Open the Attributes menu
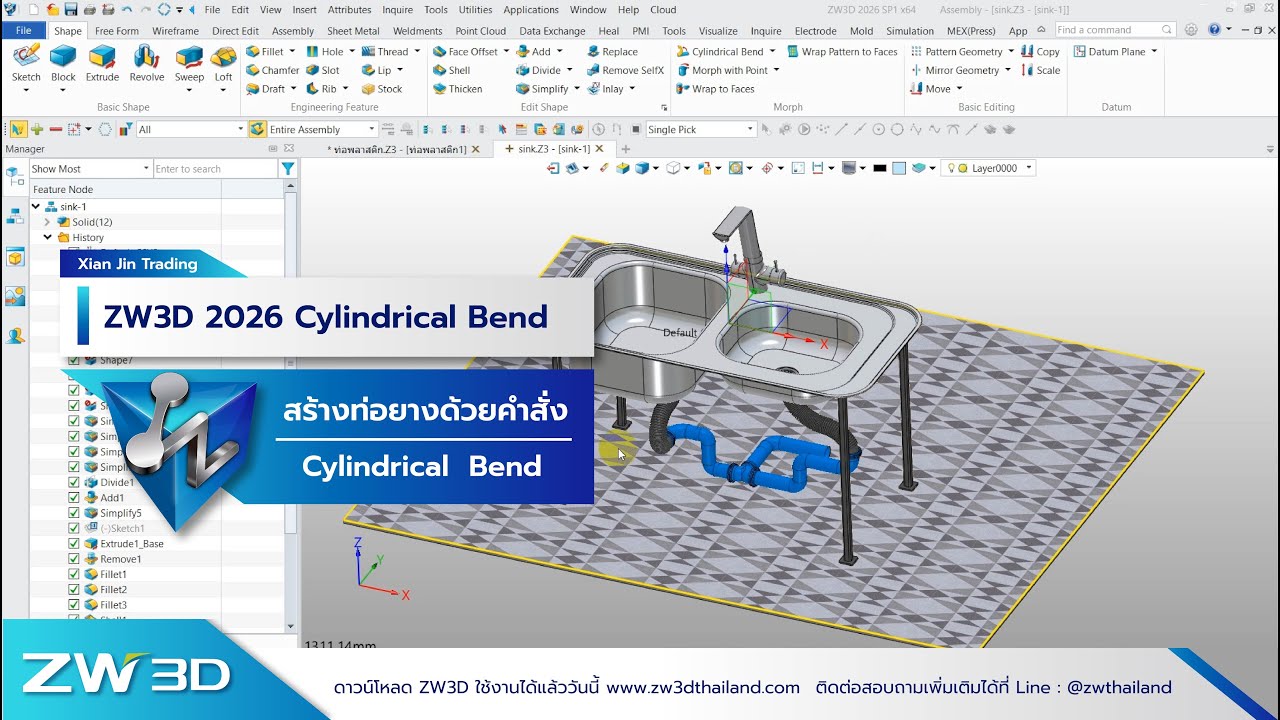The image size is (1280, 720). 350,10
